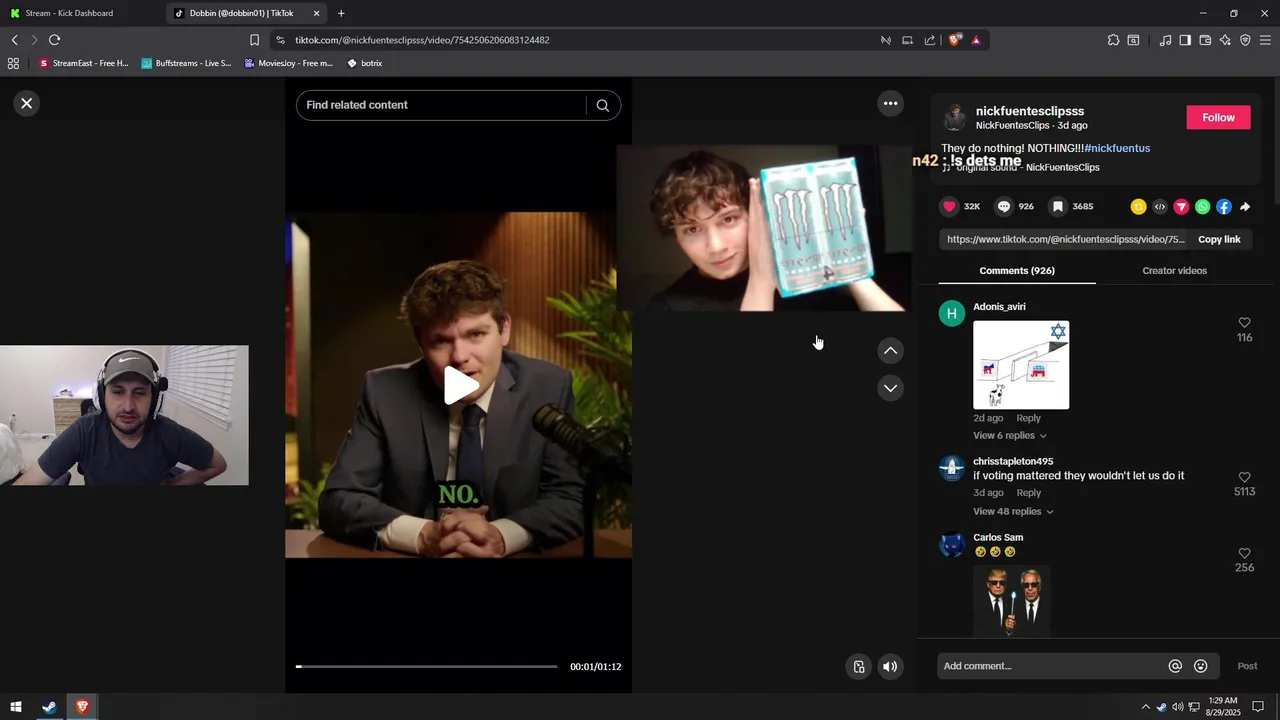Go back with the browser back arrow
The image size is (1280, 720).
pos(14,40)
